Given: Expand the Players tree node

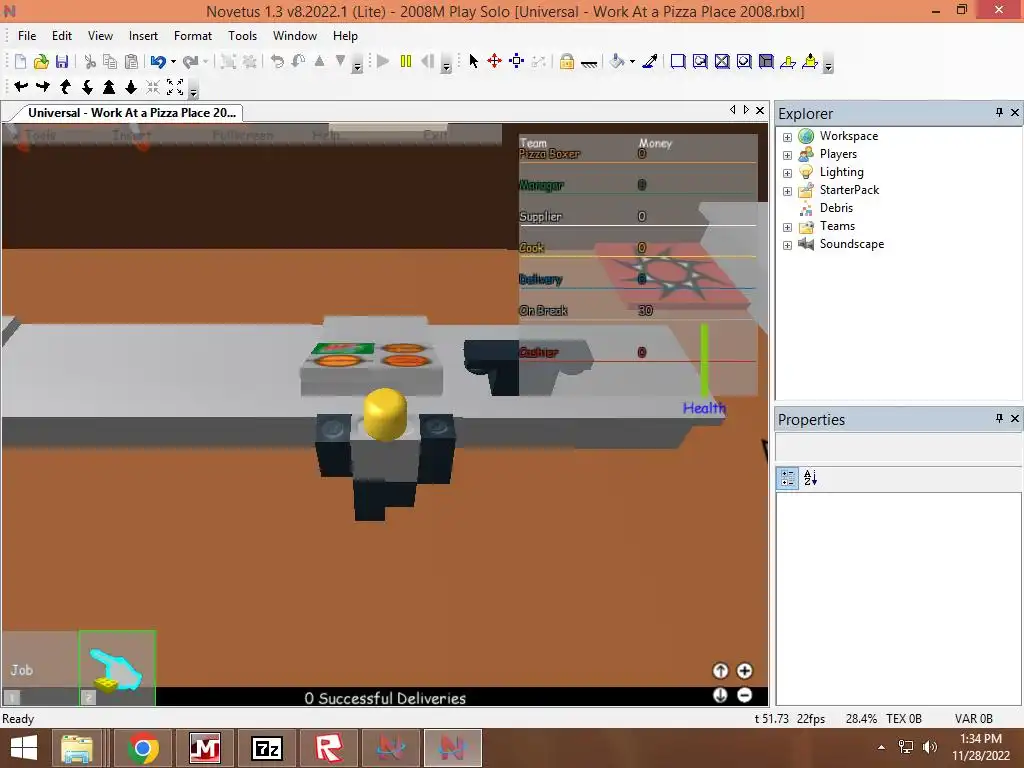Looking at the screenshot, I should point(787,155).
